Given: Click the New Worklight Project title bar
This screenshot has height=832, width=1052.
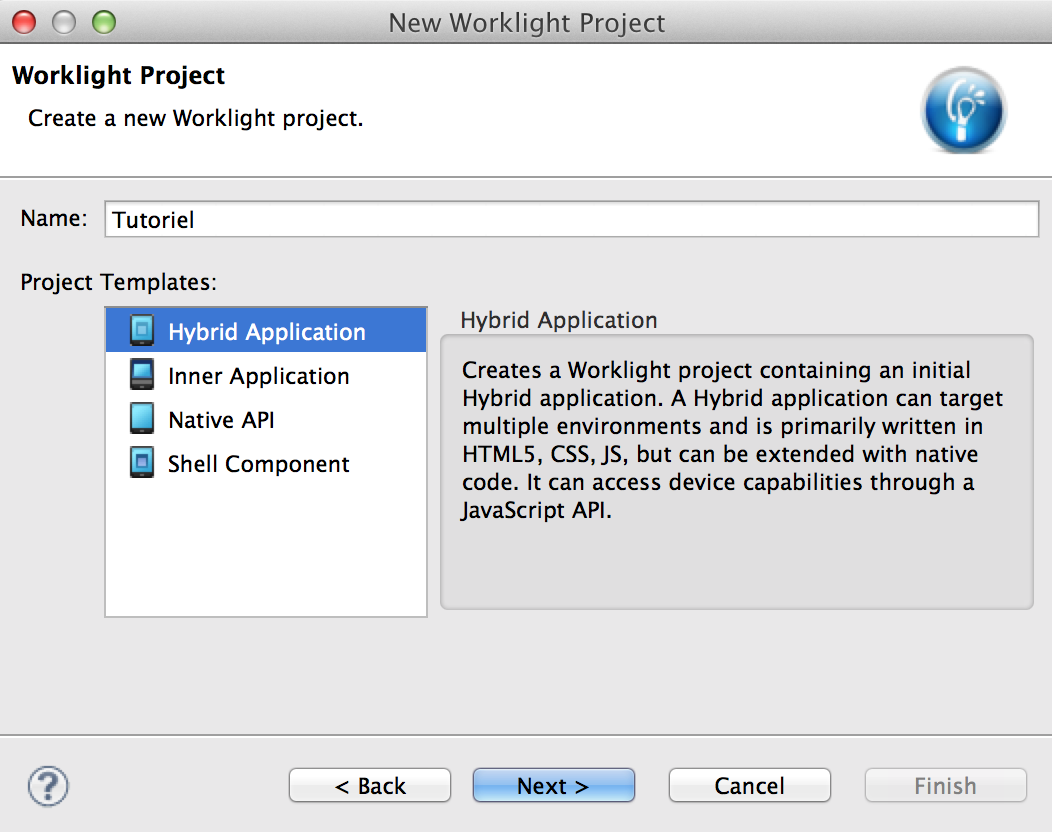Looking at the screenshot, I should [x=526, y=22].
